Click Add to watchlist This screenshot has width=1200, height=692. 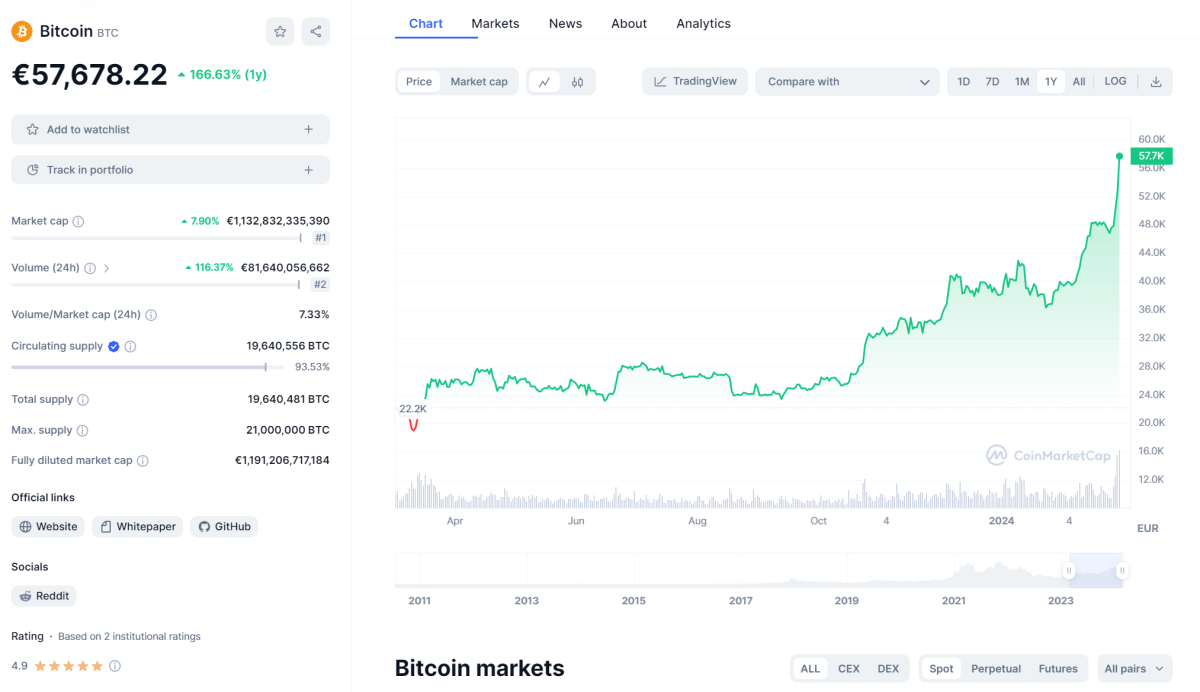(x=170, y=129)
